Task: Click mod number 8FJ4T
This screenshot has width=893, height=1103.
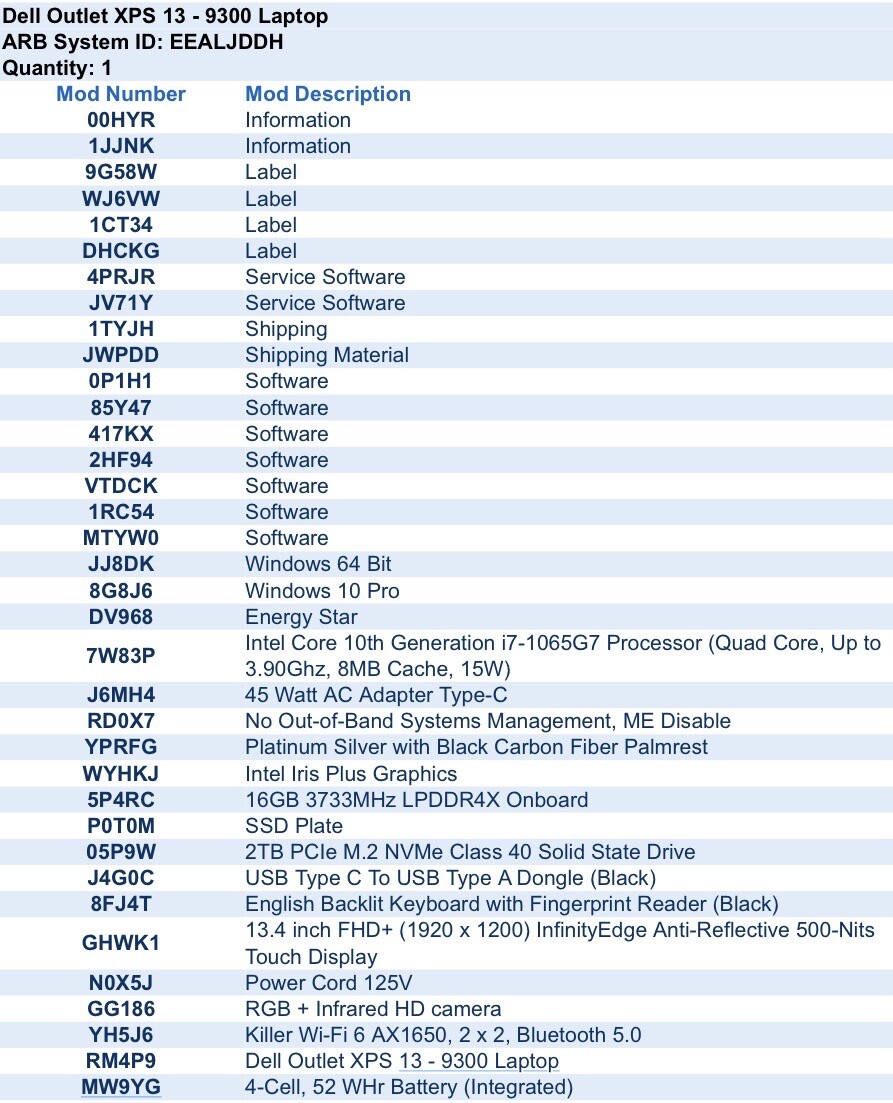Action: (121, 903)
